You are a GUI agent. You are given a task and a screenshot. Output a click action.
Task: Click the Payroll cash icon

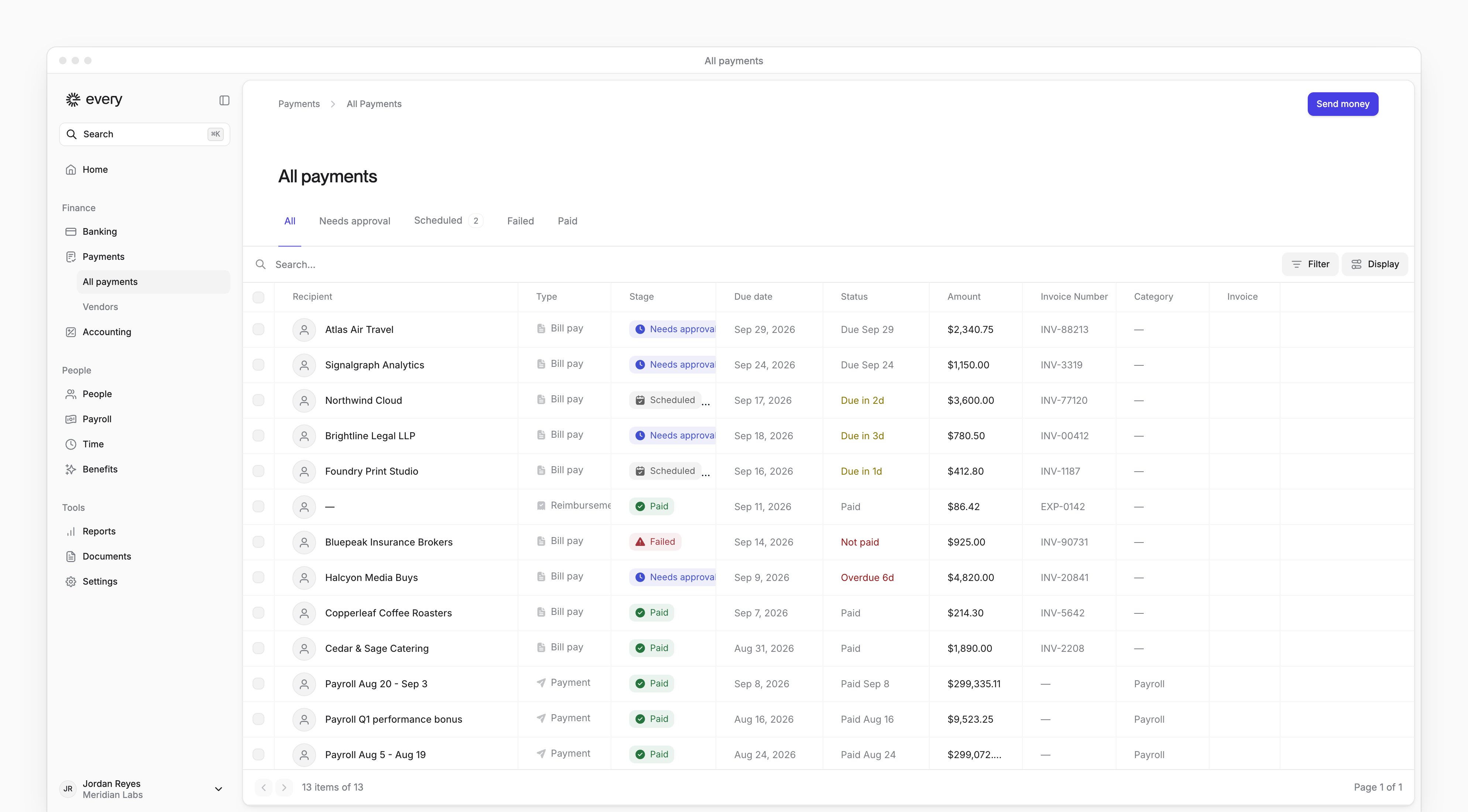click(71, 419)
